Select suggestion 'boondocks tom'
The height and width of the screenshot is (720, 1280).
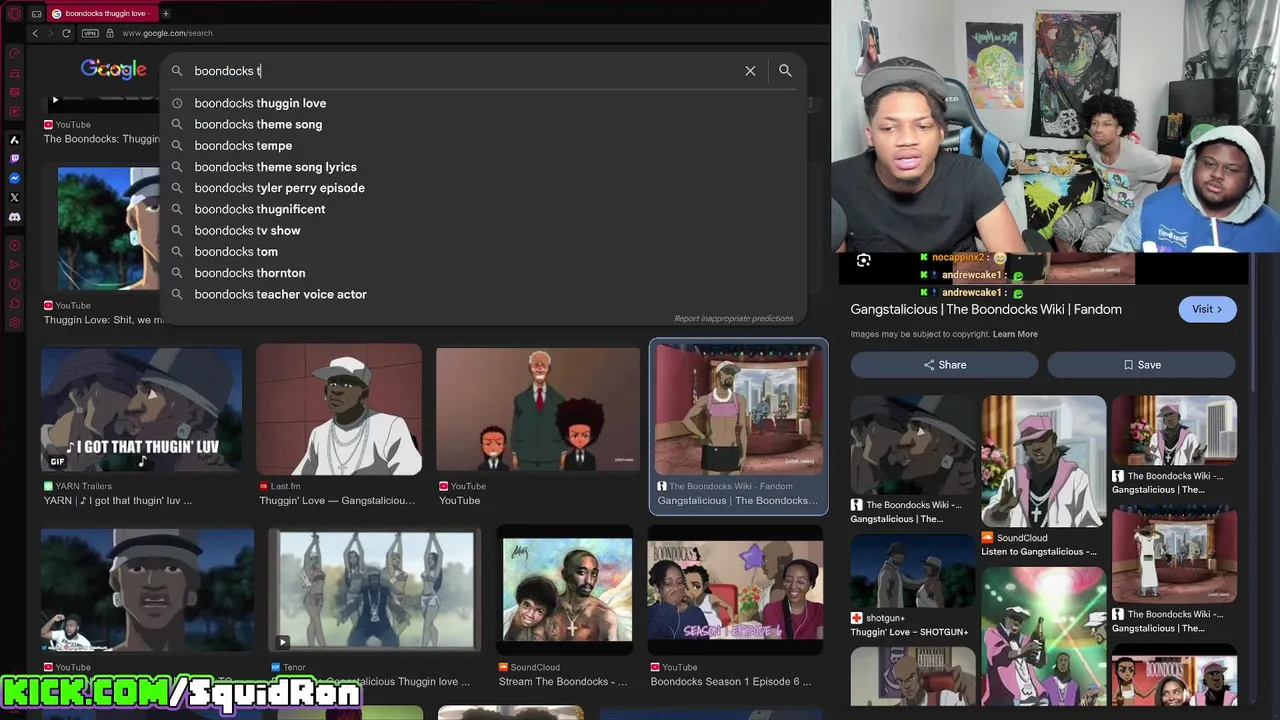pos(483,251)
